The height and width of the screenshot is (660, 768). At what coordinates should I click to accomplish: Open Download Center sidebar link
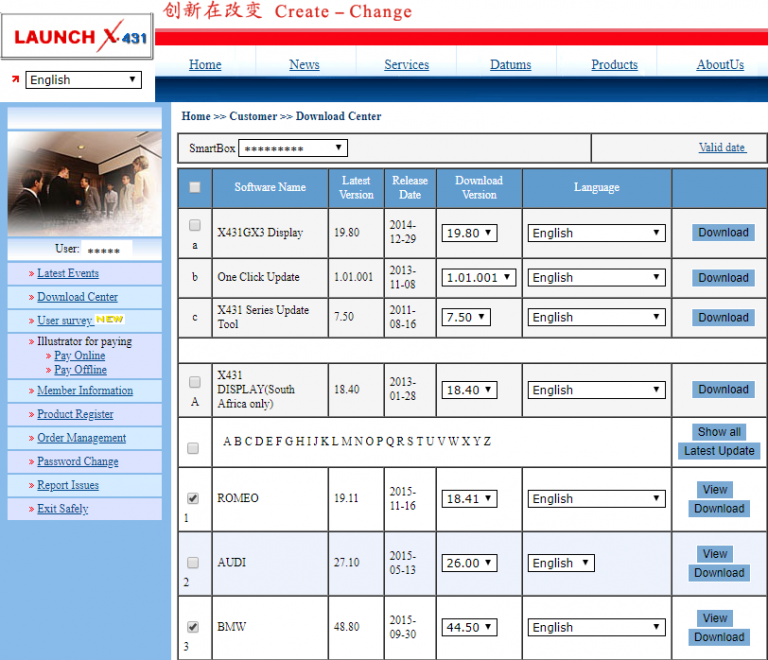click(77, 297)
